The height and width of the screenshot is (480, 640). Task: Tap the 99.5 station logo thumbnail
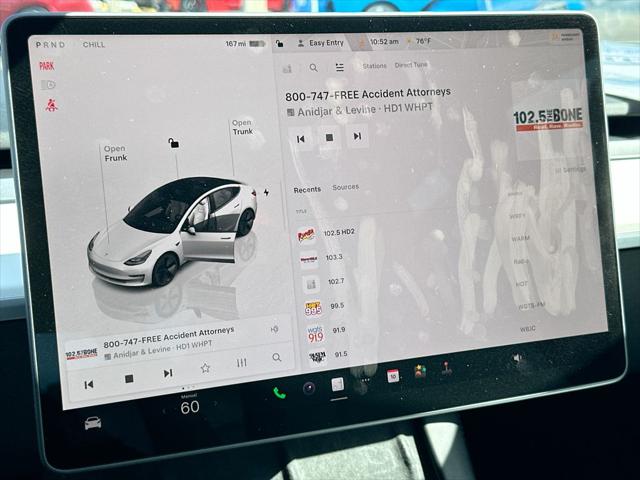(313, 308)
